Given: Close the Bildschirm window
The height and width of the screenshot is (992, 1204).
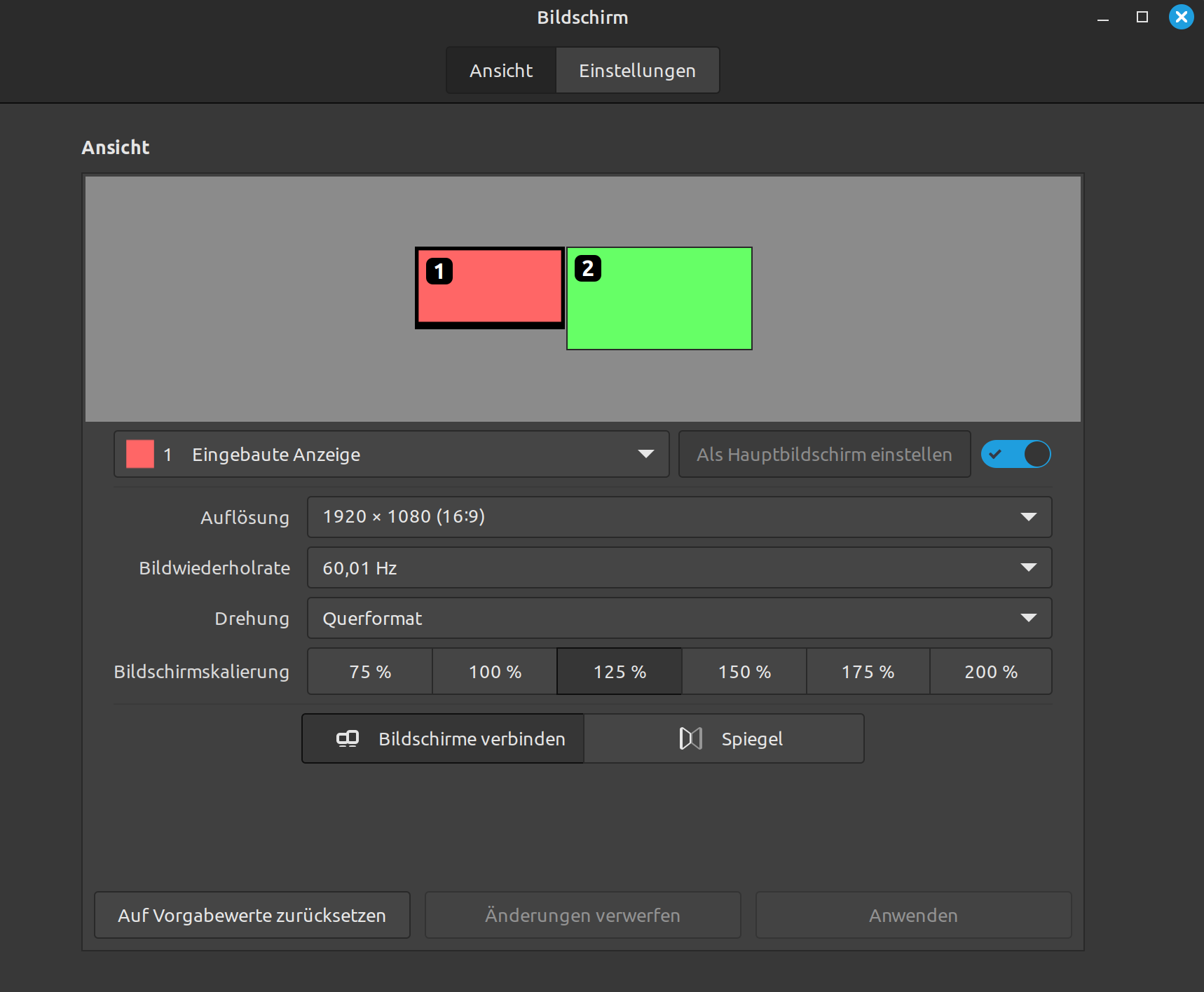Looking at the screenshot, I should click(1182, 17).
